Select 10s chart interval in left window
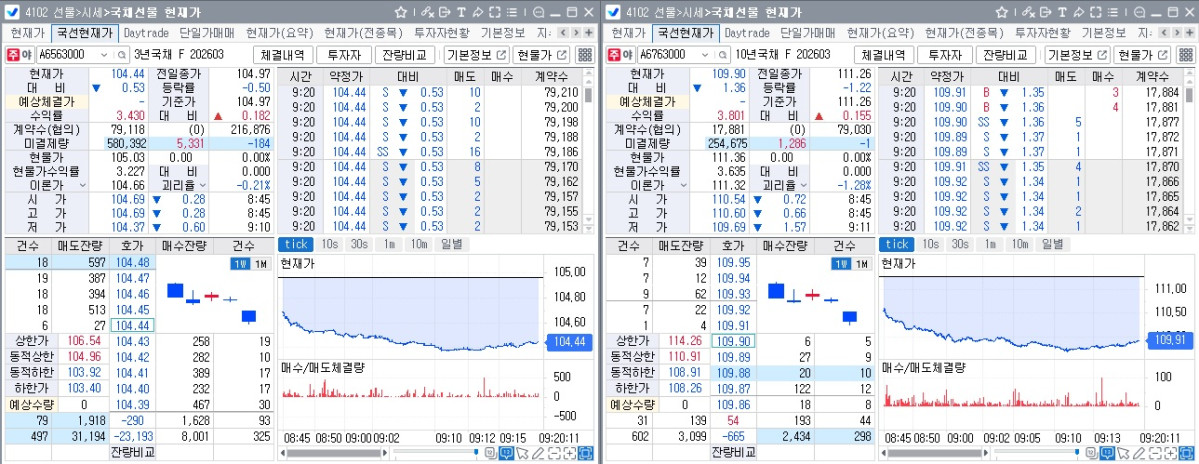Screen dimensions: 1199x464 pos(330,244)
